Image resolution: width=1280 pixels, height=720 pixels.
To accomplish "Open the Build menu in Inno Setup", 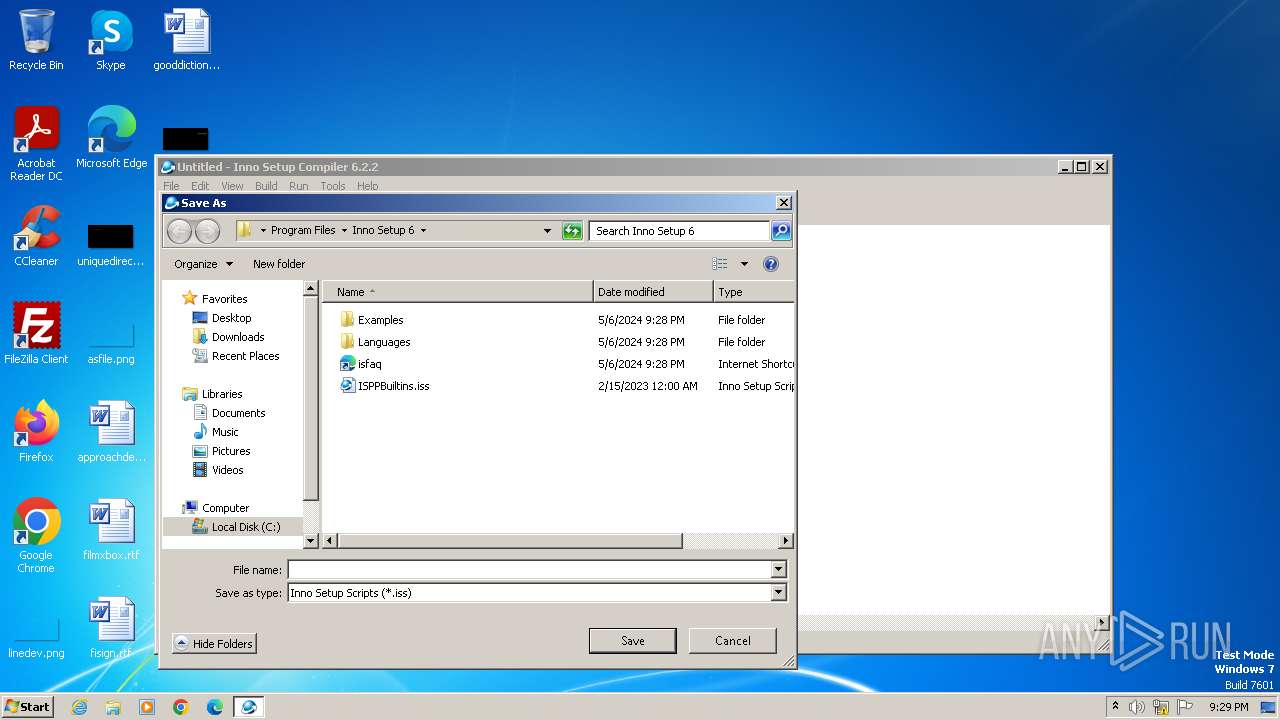I will (x=266, y=186).
